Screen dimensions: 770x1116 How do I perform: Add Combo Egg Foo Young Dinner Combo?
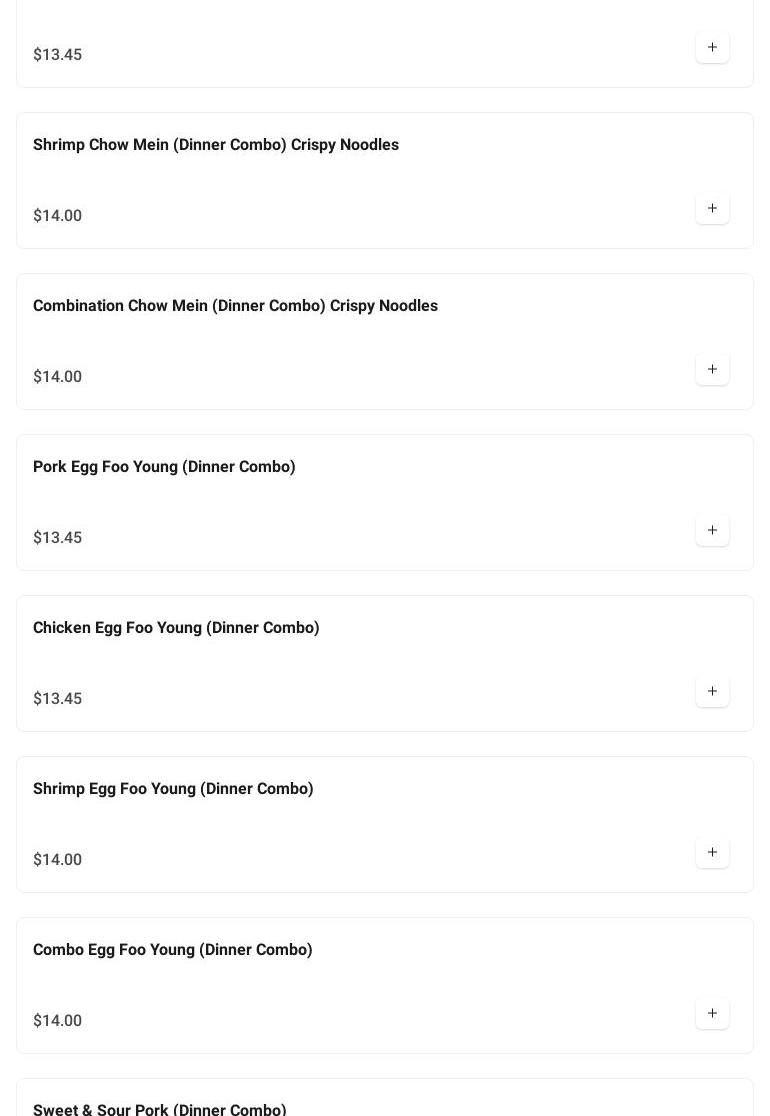[x=712, y=1013]
